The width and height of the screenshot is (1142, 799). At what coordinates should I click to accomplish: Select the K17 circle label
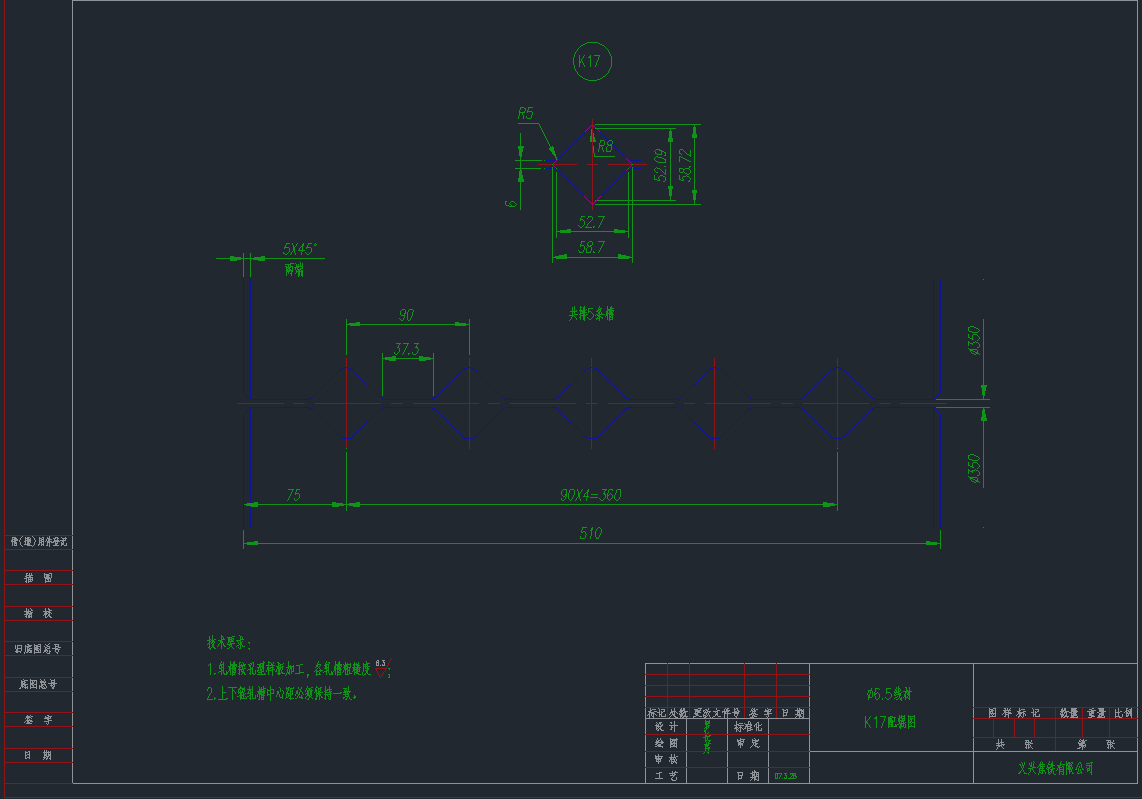click(591, 60)
